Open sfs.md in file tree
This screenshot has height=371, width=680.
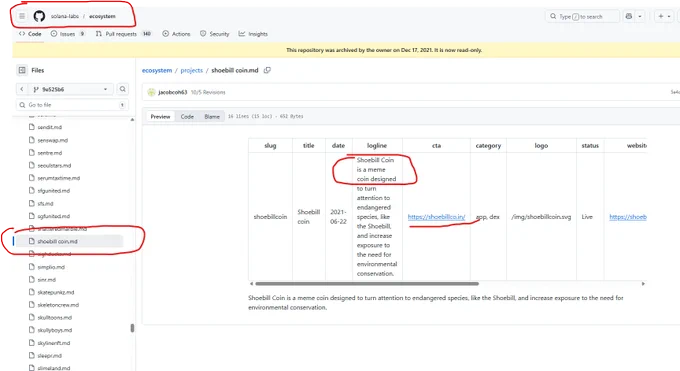(x=45, y=204)
